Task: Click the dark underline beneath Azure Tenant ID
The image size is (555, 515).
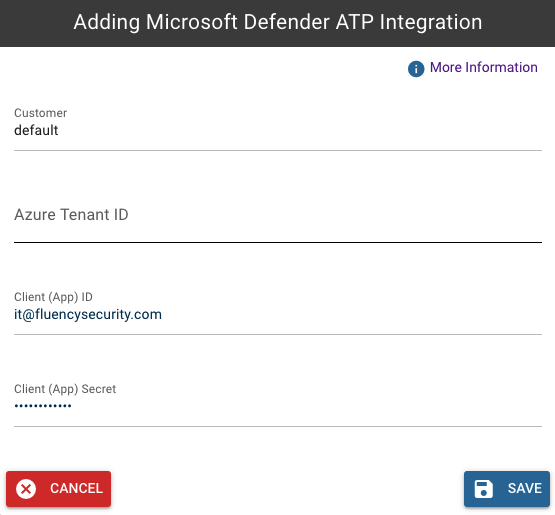Action: [278, 242]
